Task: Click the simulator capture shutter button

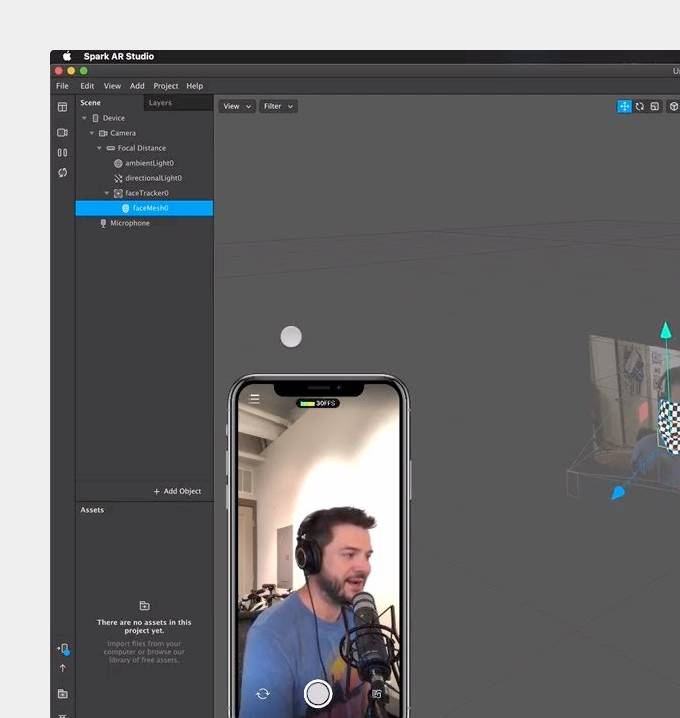Action: pyautogui.click(x=318, y=694)
